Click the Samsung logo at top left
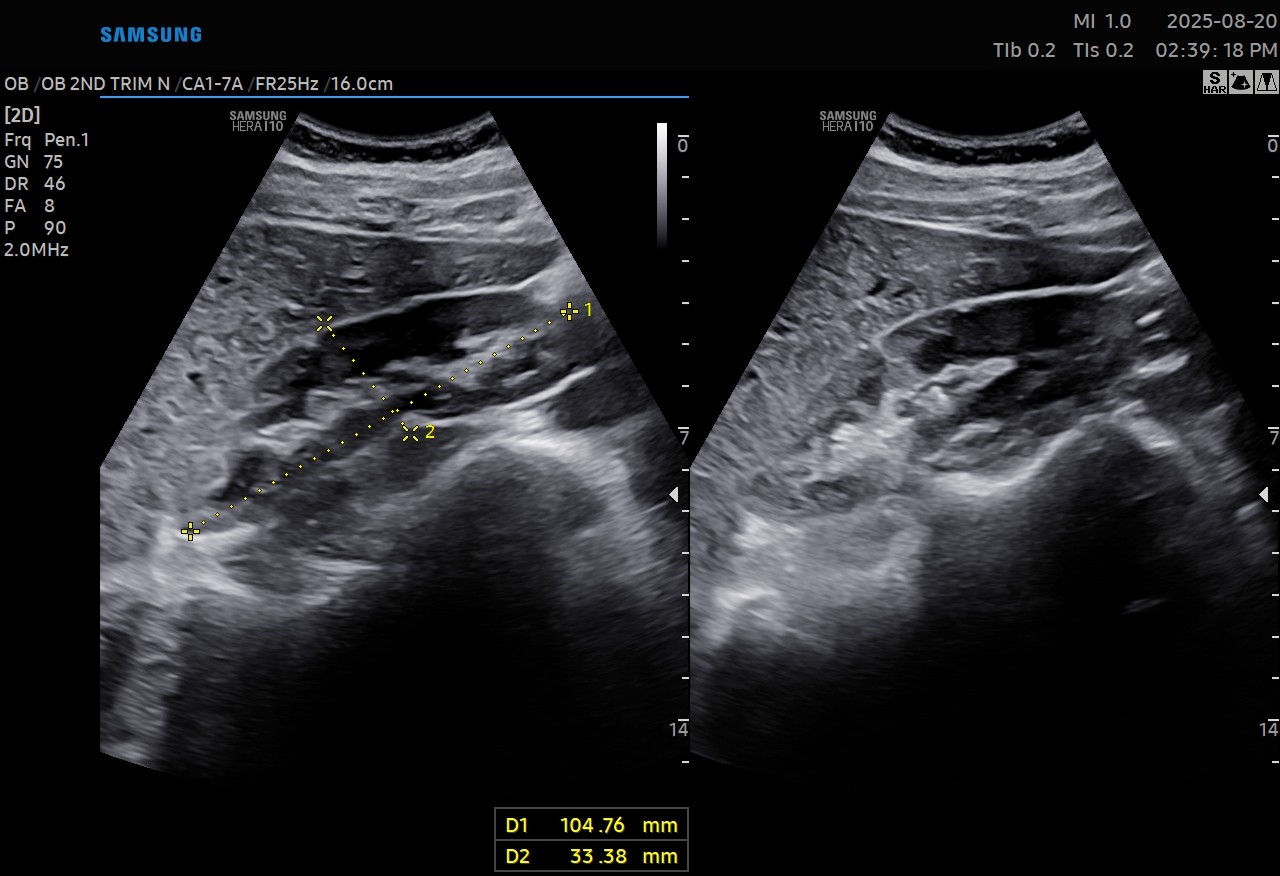 (151, 35)
